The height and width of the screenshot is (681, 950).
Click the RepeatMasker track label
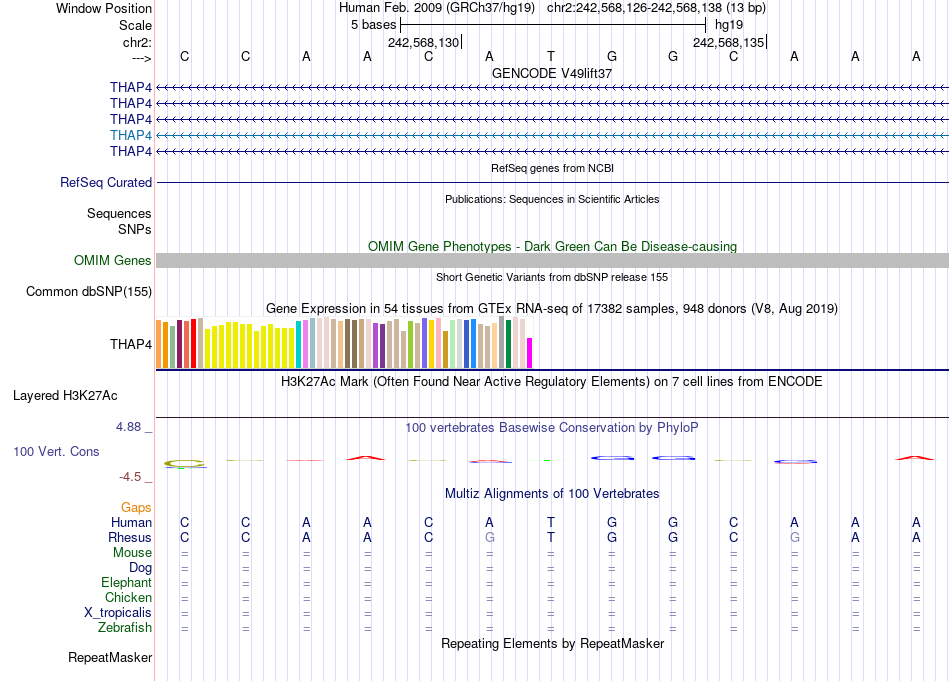tap(110, 657)
